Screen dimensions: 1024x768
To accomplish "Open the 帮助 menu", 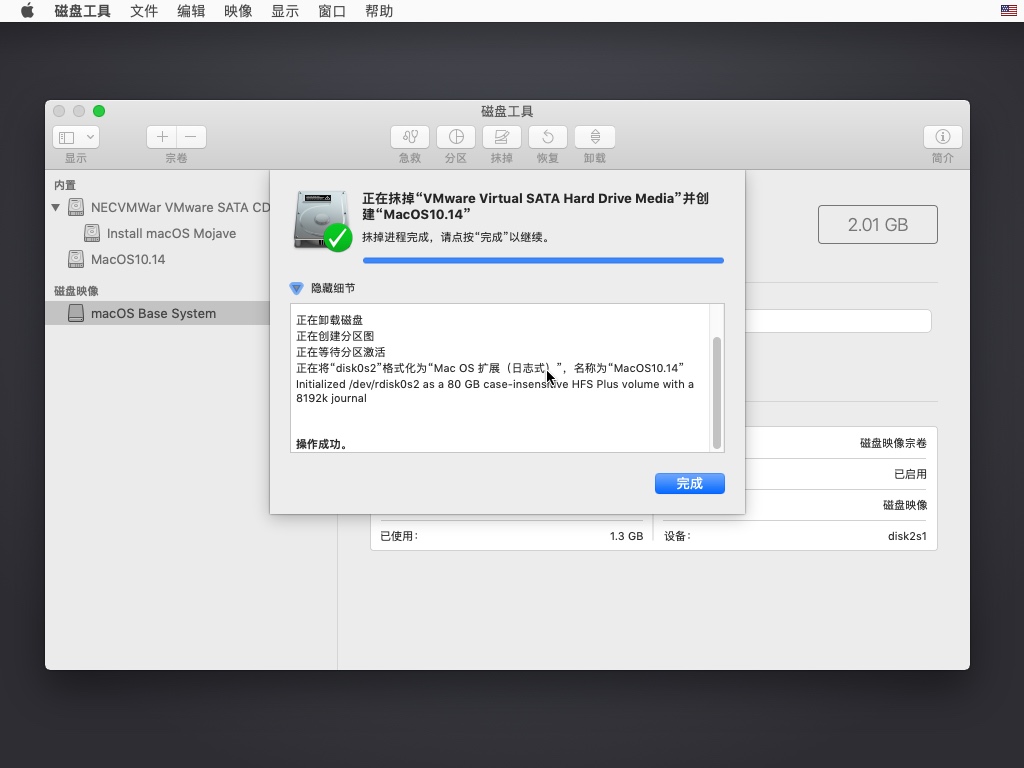I will (x=379, y=11).
